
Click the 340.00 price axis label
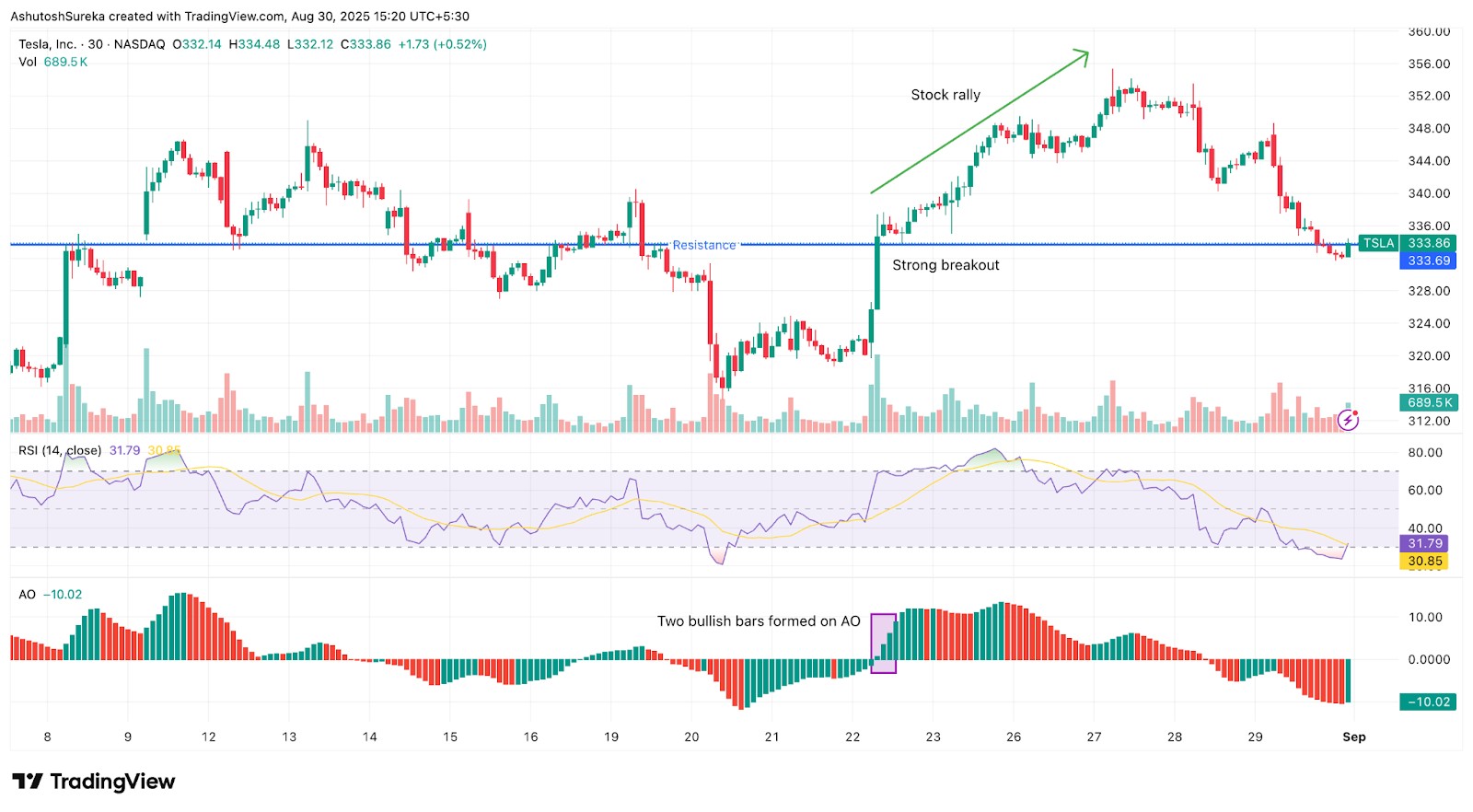click(x=1429, y=193)
